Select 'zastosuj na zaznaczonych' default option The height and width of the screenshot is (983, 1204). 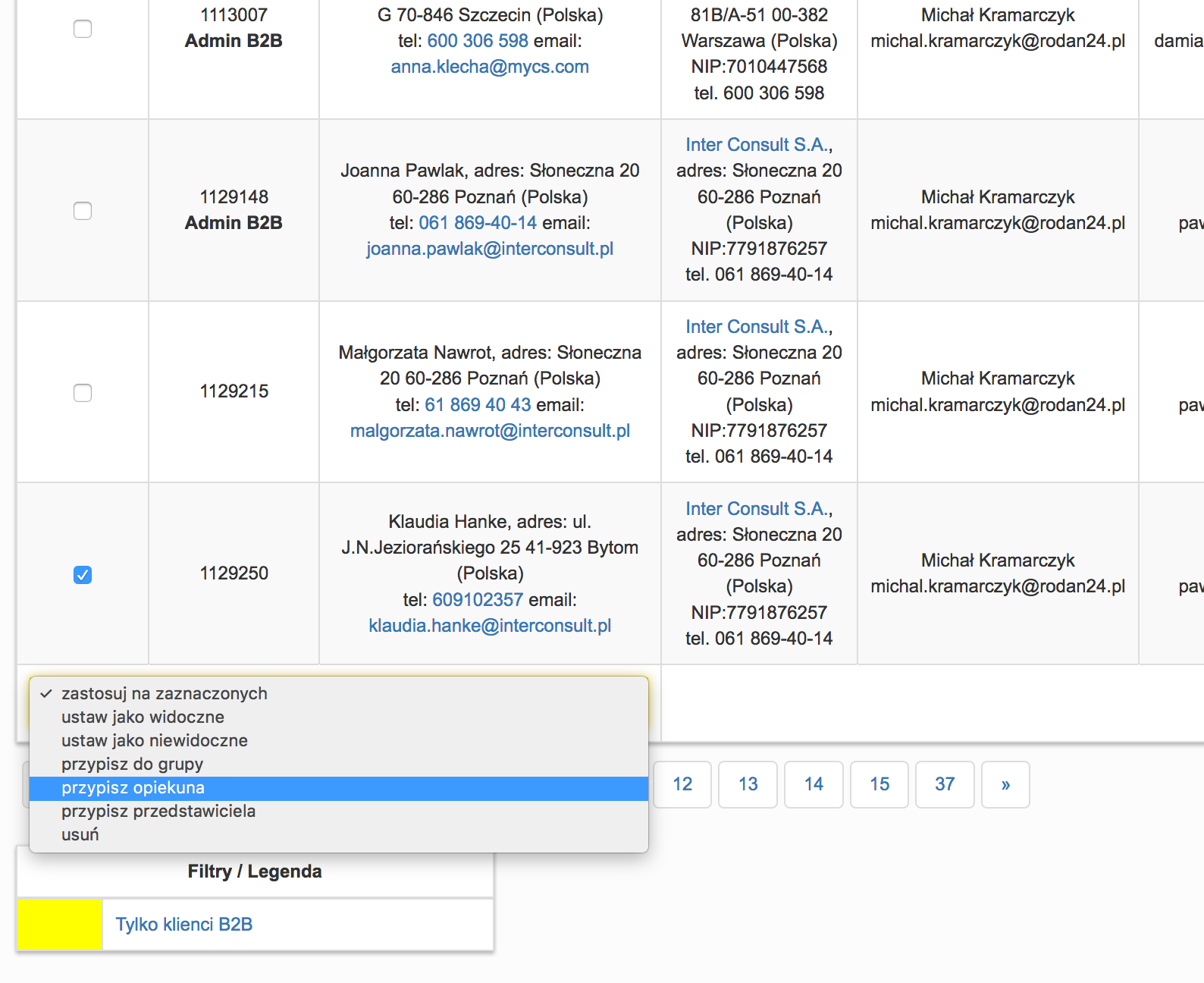(164, 694)
